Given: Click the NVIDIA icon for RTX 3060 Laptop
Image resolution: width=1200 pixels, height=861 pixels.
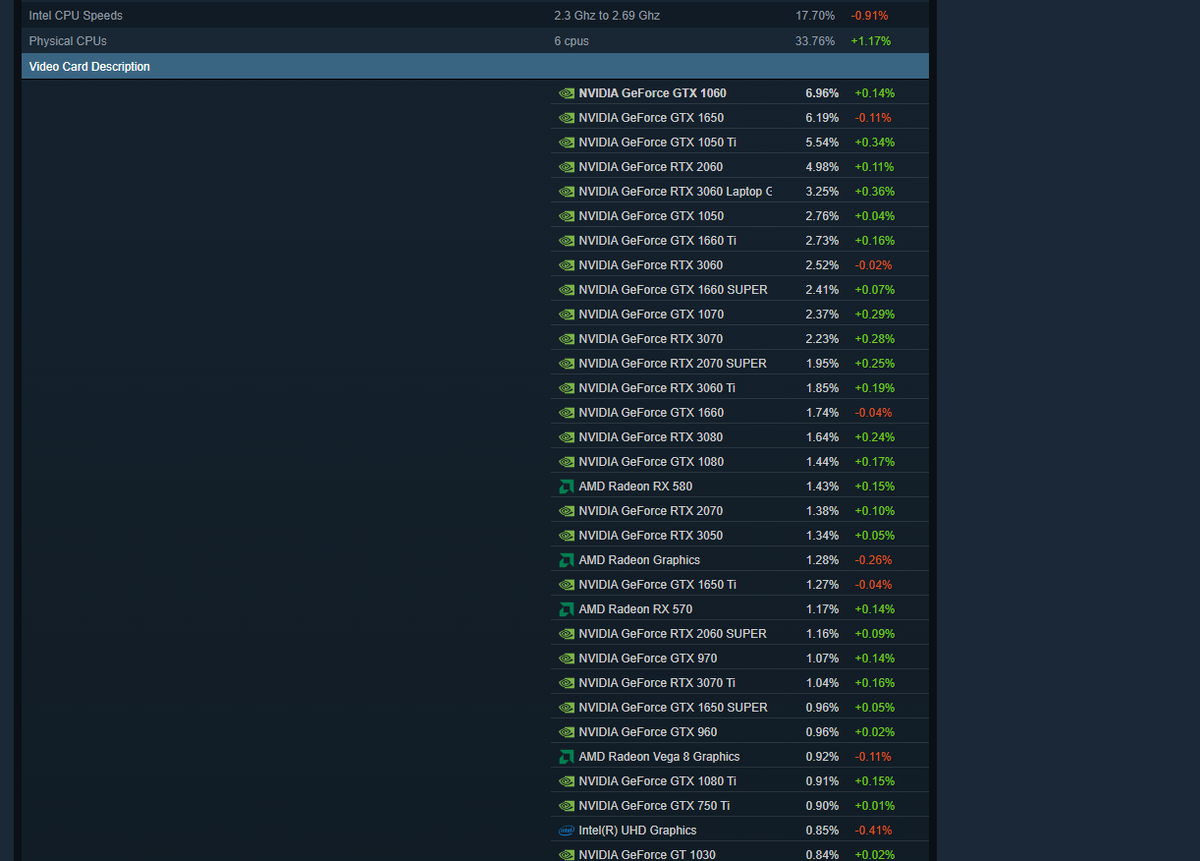Looking at the screenshot, I should coord(566,191).
